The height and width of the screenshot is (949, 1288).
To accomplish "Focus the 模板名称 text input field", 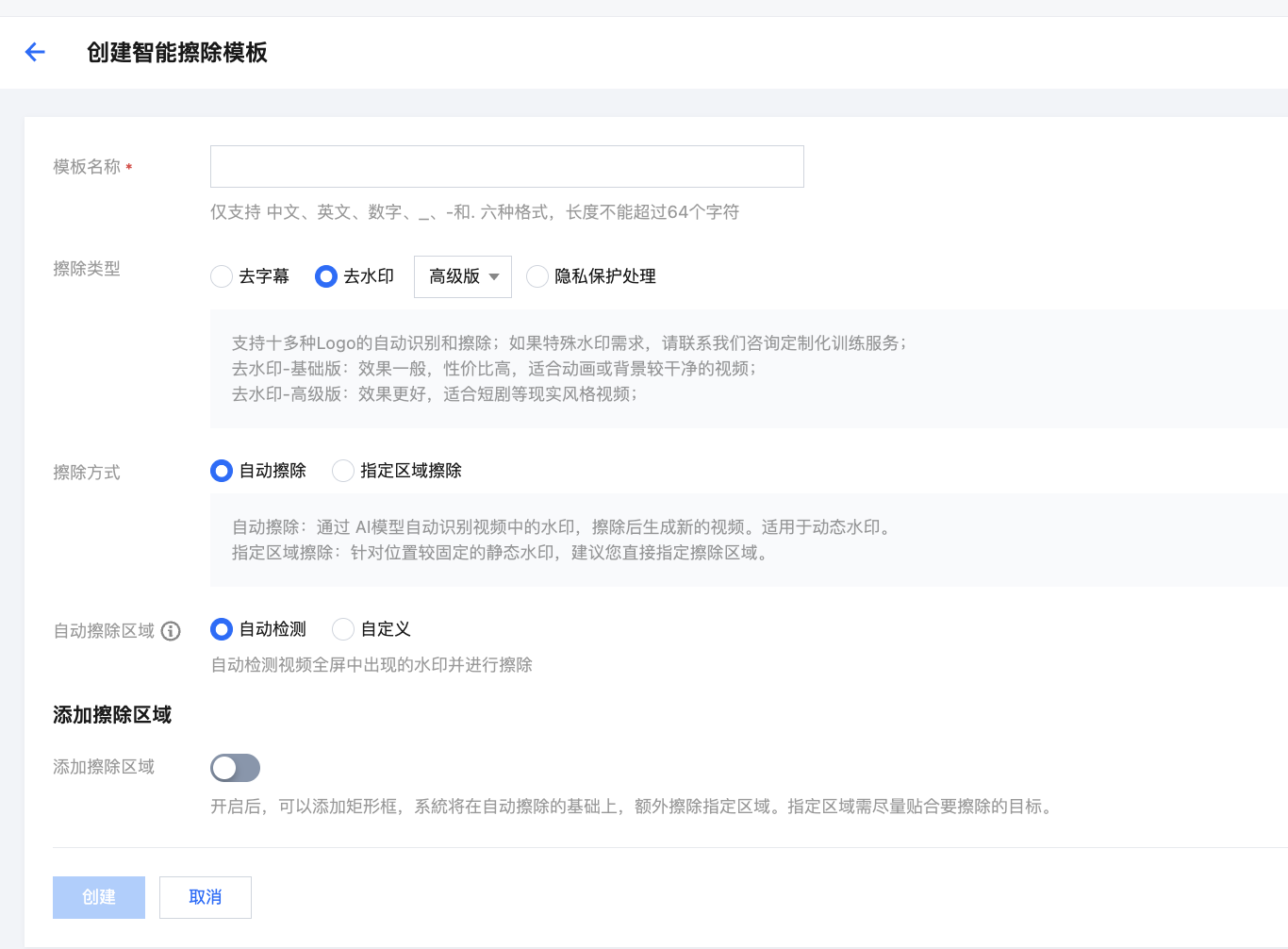I will click(506, 167).
